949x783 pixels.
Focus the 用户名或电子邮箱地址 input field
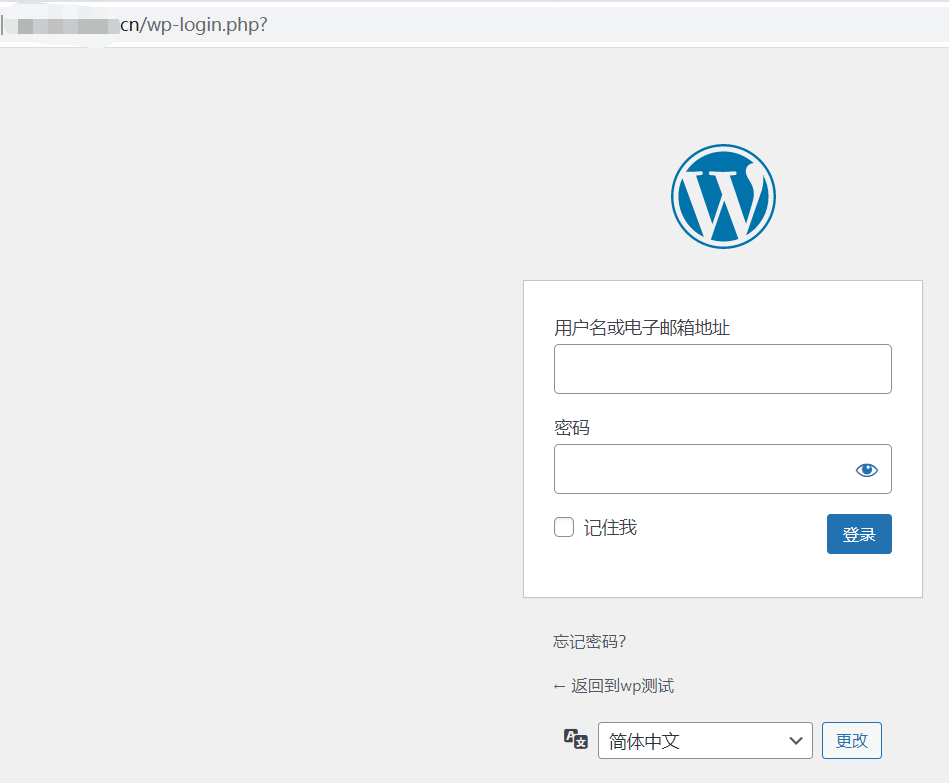pos(723,369)
